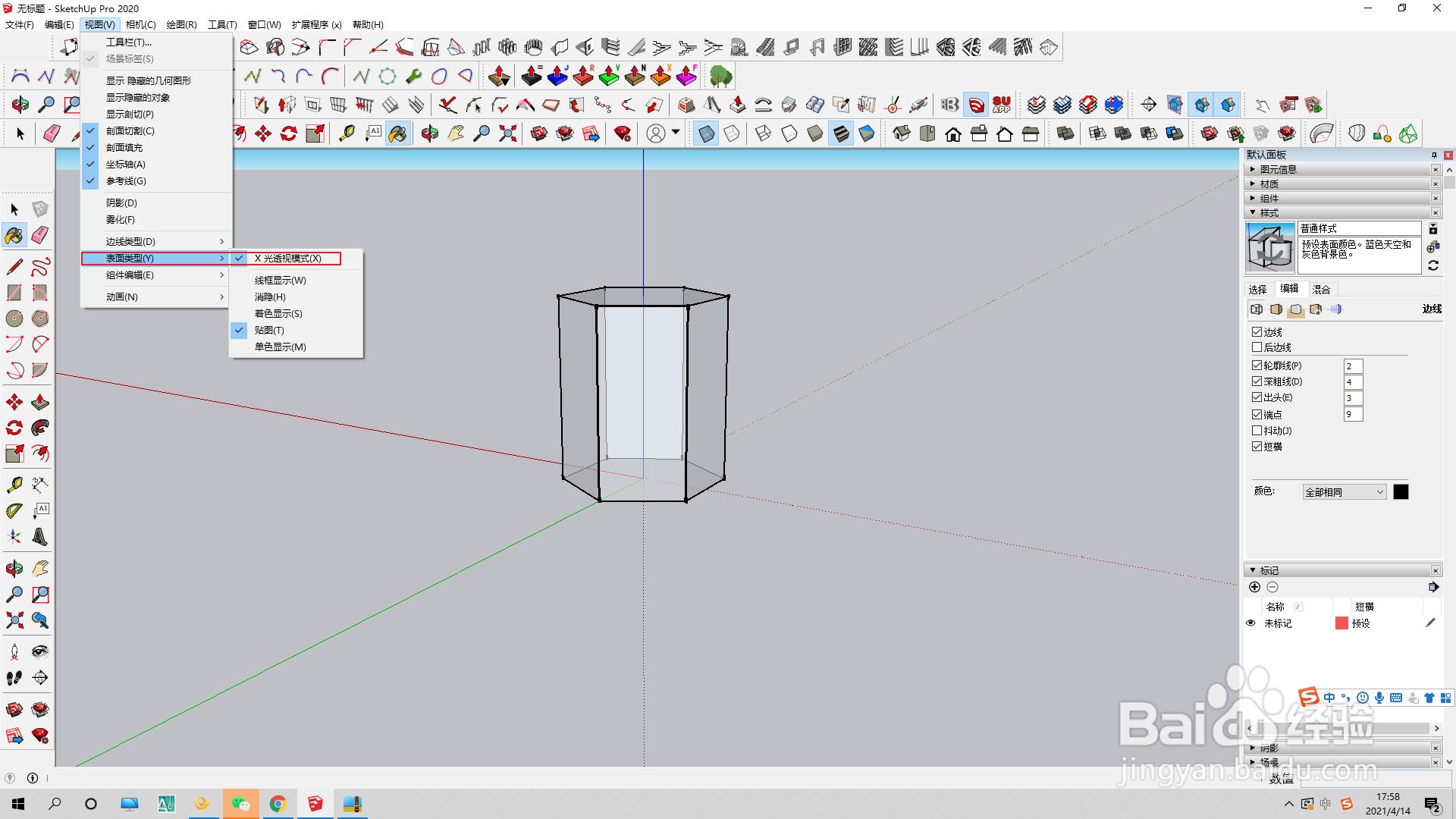Enable the 抖动 jitter checkbox
1456x819 pixels.
point(1257,431)
